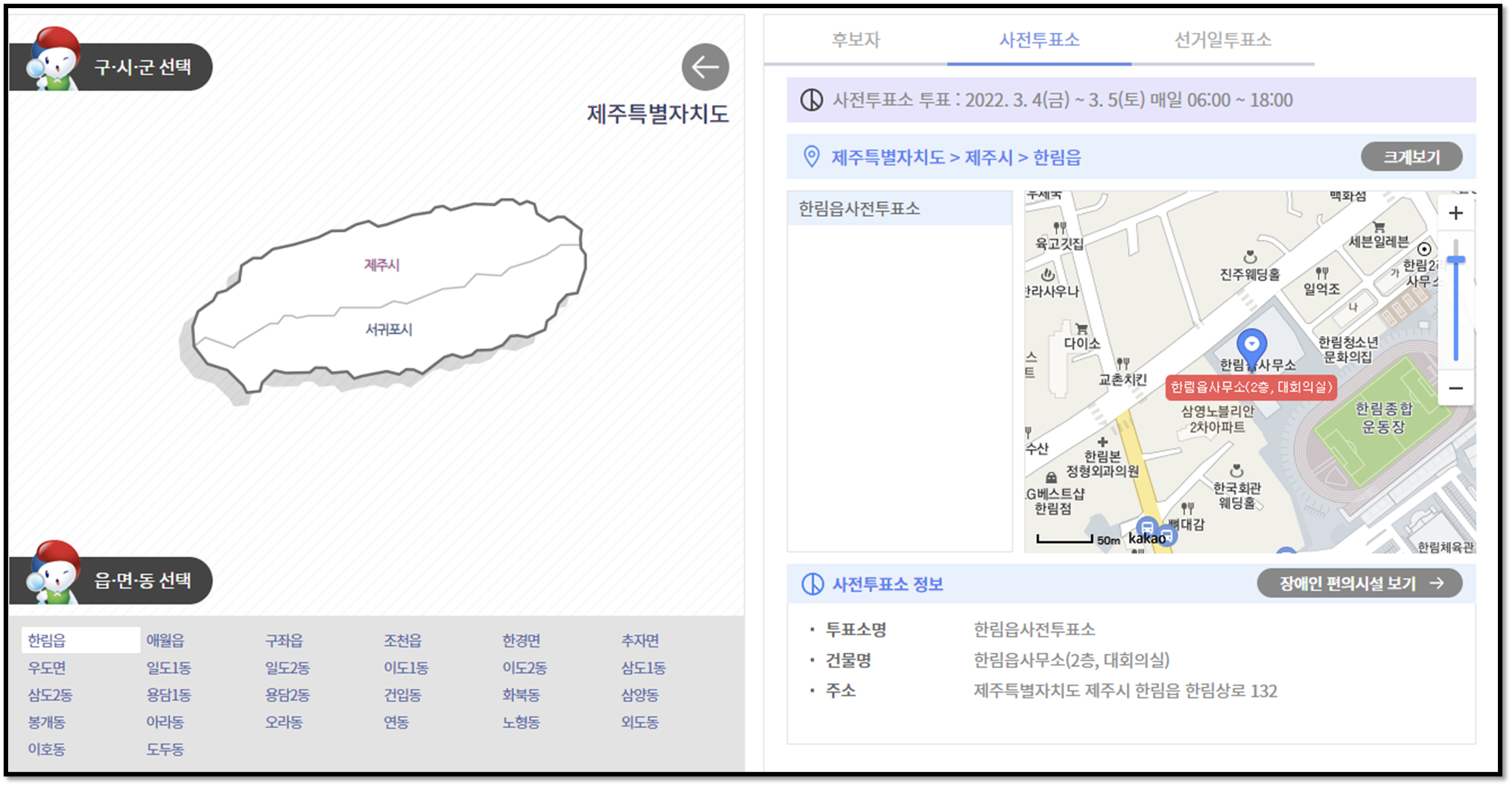Click the back arrow above the map

point(703,67)
